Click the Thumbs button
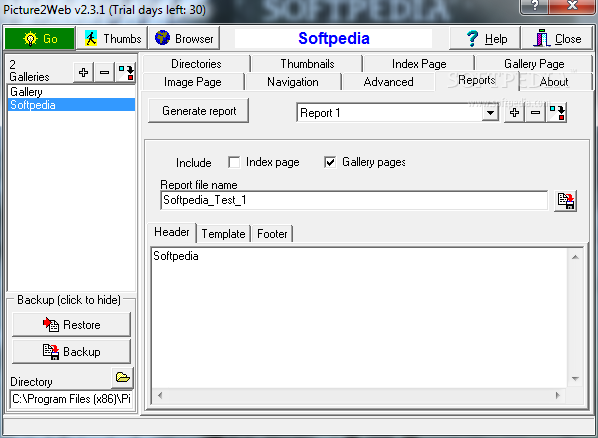 point(112,39)
